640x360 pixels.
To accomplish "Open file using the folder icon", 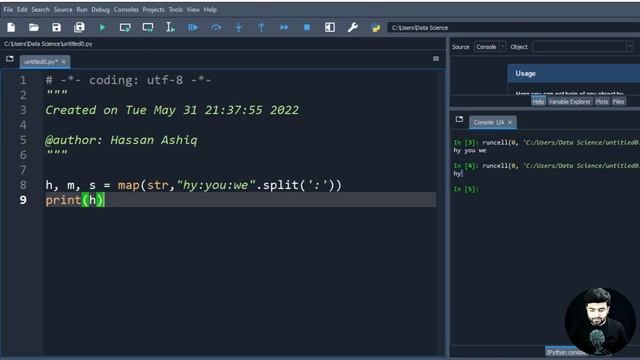I will (x=34, y=27).
